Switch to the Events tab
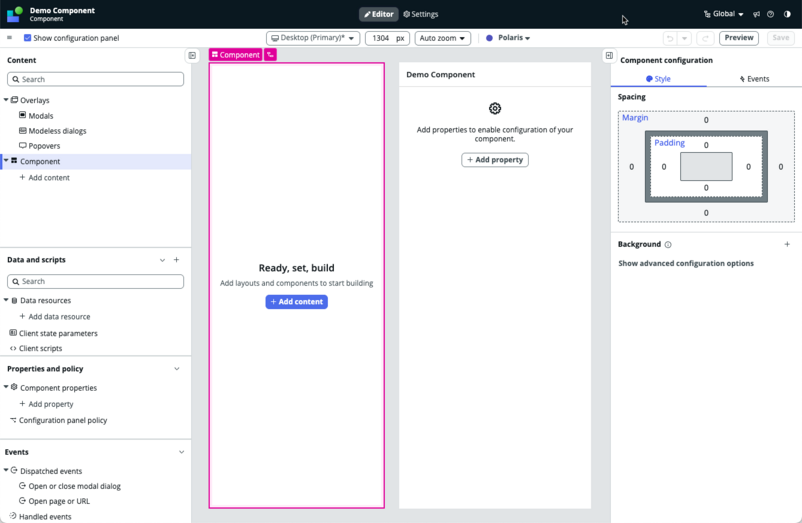802x523 pixels. (x=754, y=79)
